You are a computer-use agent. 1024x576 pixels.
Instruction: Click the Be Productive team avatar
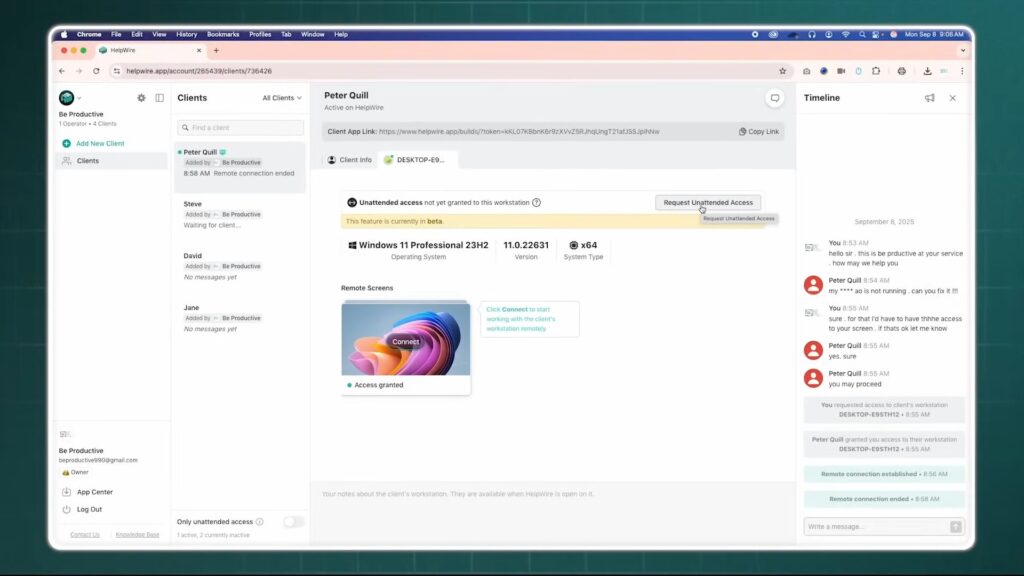[x=67, y=98]
